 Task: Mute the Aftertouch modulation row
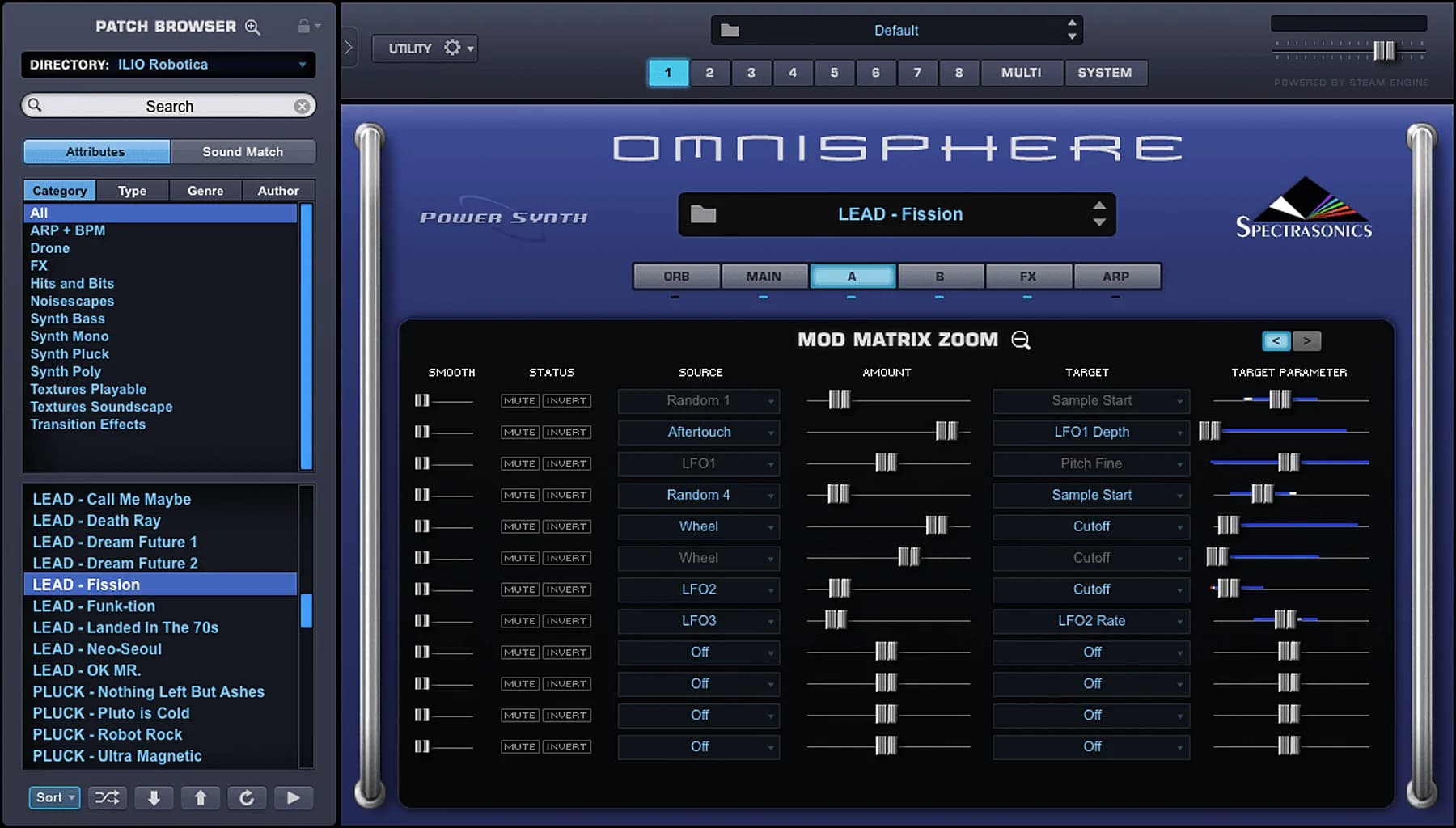coord(518,432)
